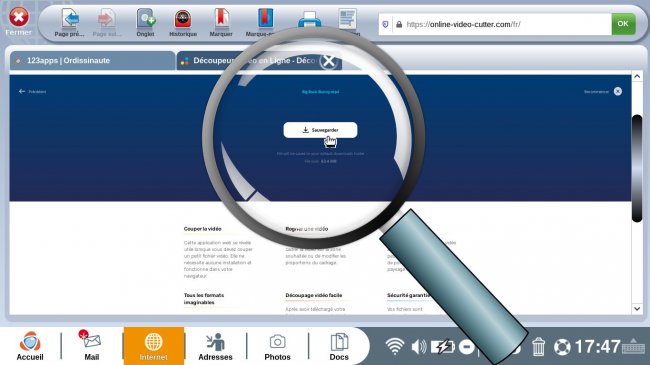The height and width of the screenshot is (365, 650).
Task: Click the lifebuoy help icon
Action: click(562, 347)
